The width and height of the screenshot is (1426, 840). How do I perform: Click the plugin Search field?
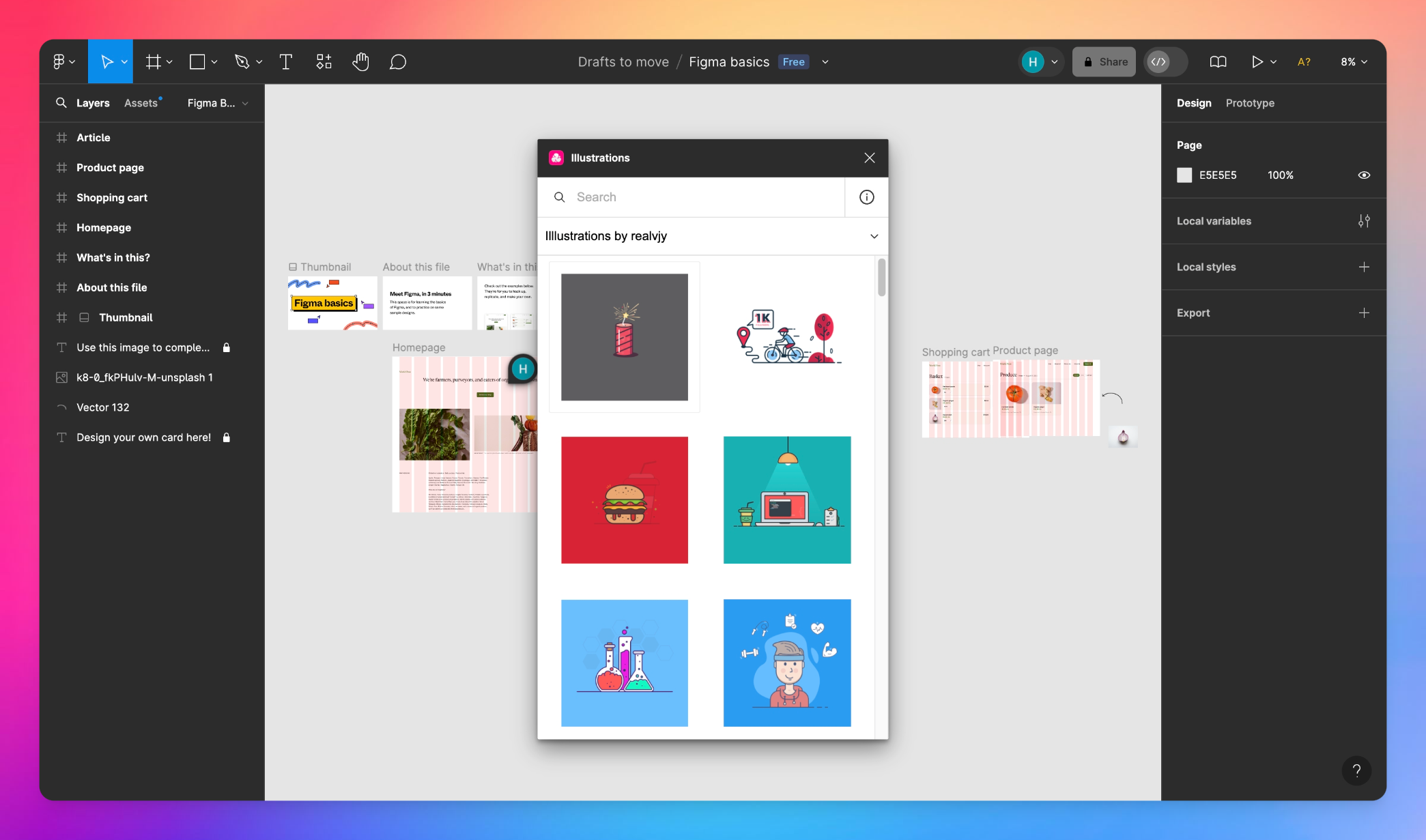[x=691, y=197]
